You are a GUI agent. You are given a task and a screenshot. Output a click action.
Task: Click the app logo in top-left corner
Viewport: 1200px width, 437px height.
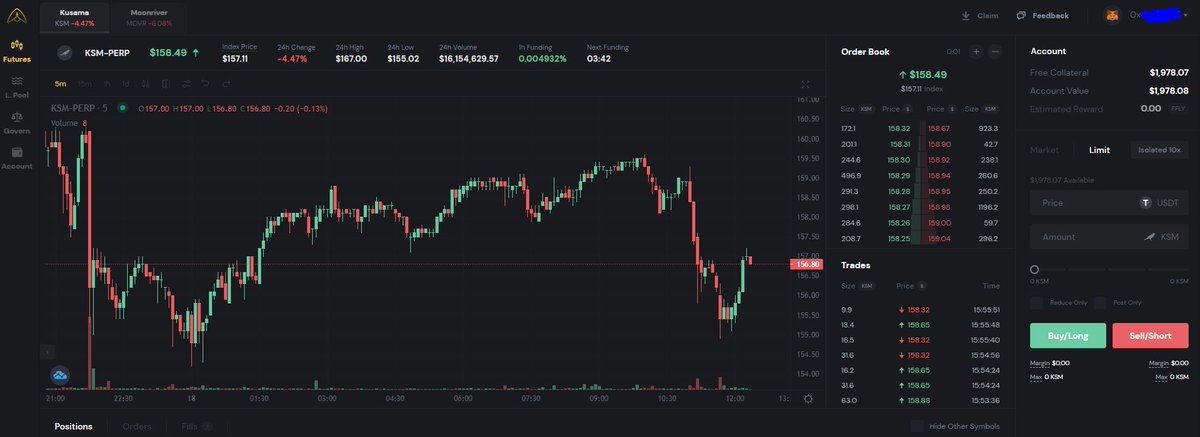tap(16, 14)
